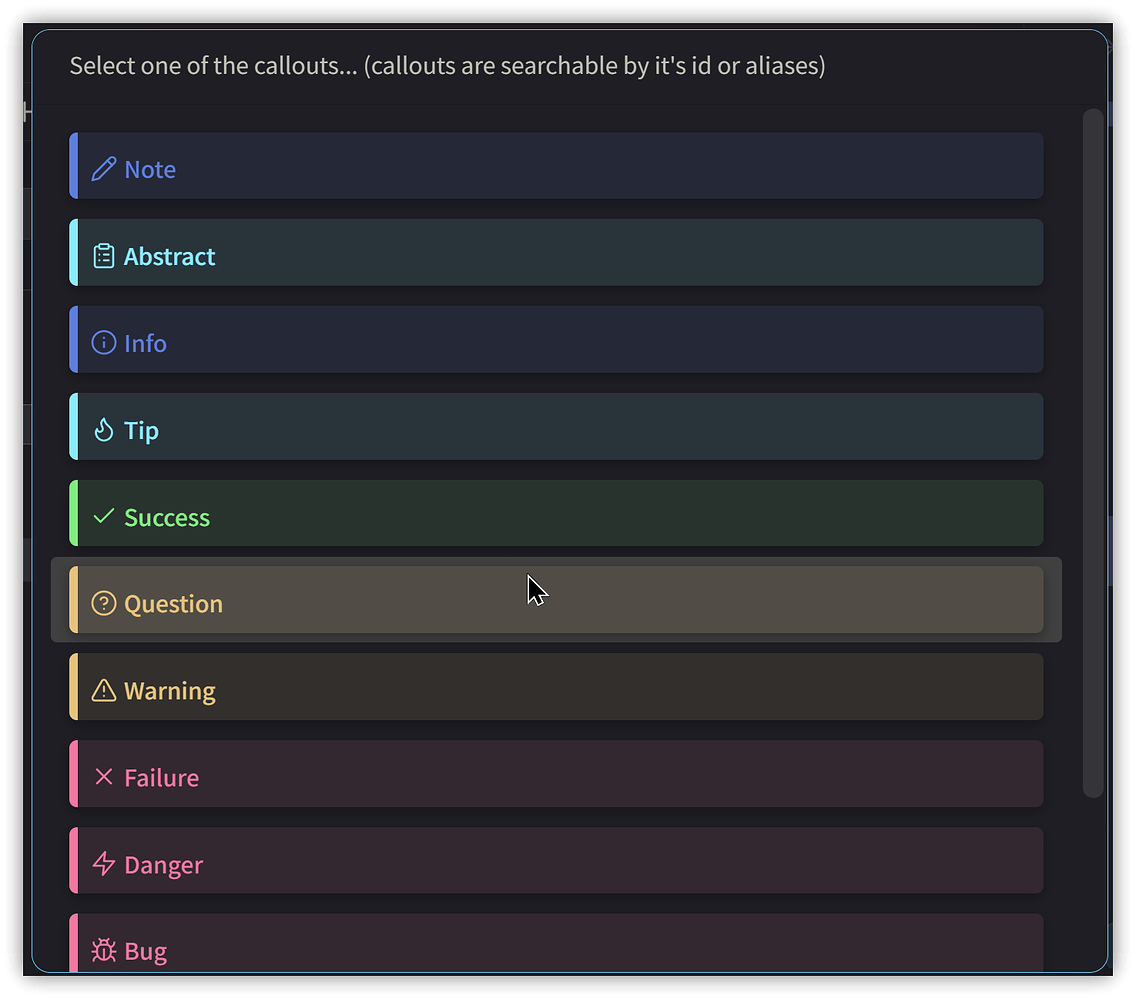The width and height of the screenshot is (1136, 998).
Task: Click the checkmark icon beside Success
Action: tap(103, 517)
